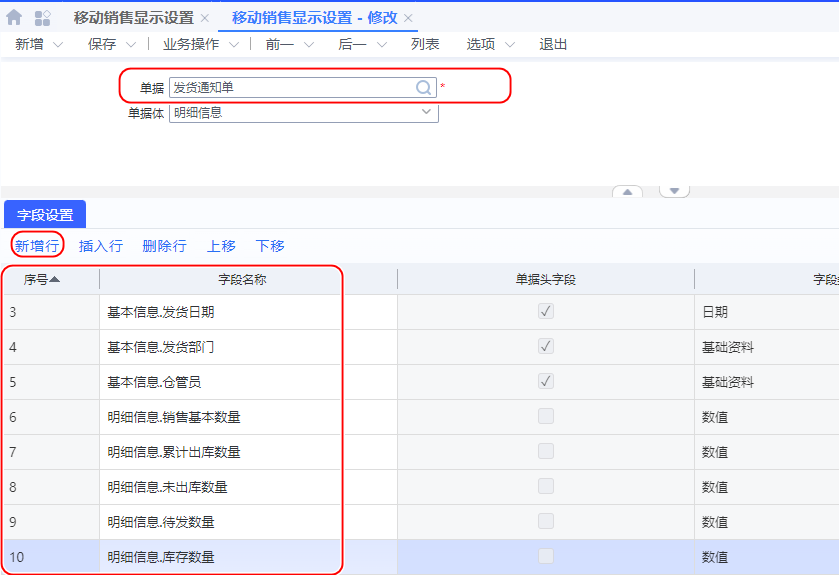Viewport: 839px width, 575px height.
Task: Expand the 新增 dropdown arrow
Action: pos(57,45)
